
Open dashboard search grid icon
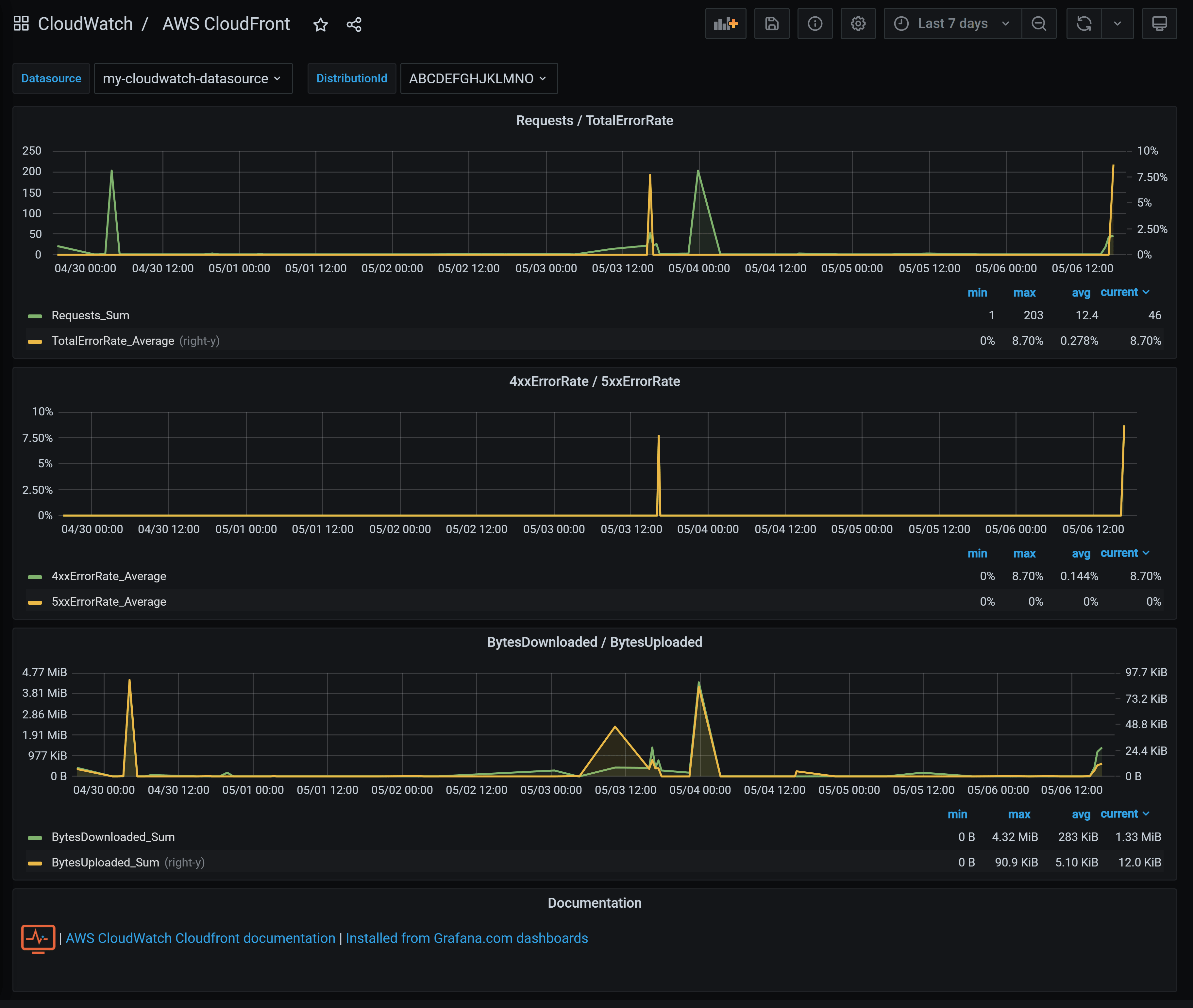(x=21, y=24)
